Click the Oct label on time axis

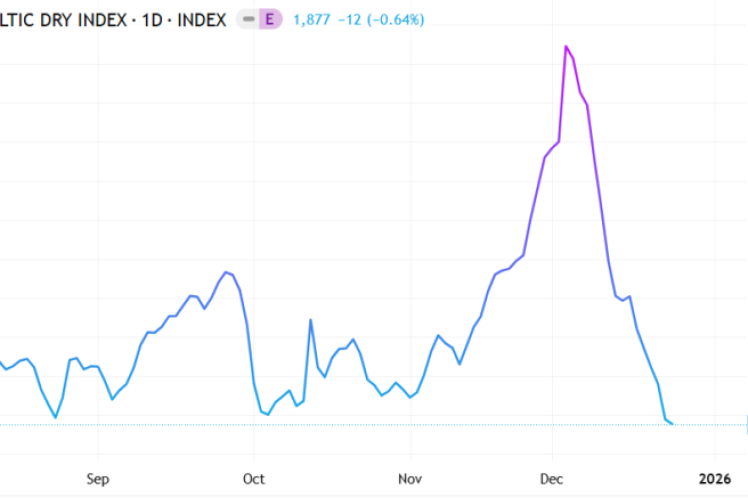254,478
